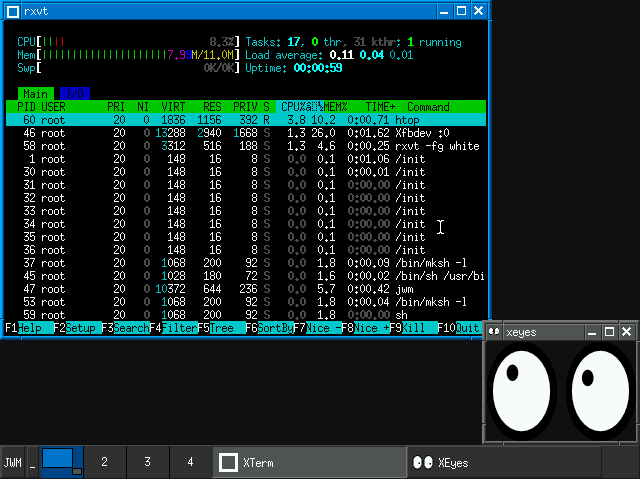Switch to the I/O tab in htop
Screen dimensions: 640x479
pyautogui.click(x=75, y=94)
